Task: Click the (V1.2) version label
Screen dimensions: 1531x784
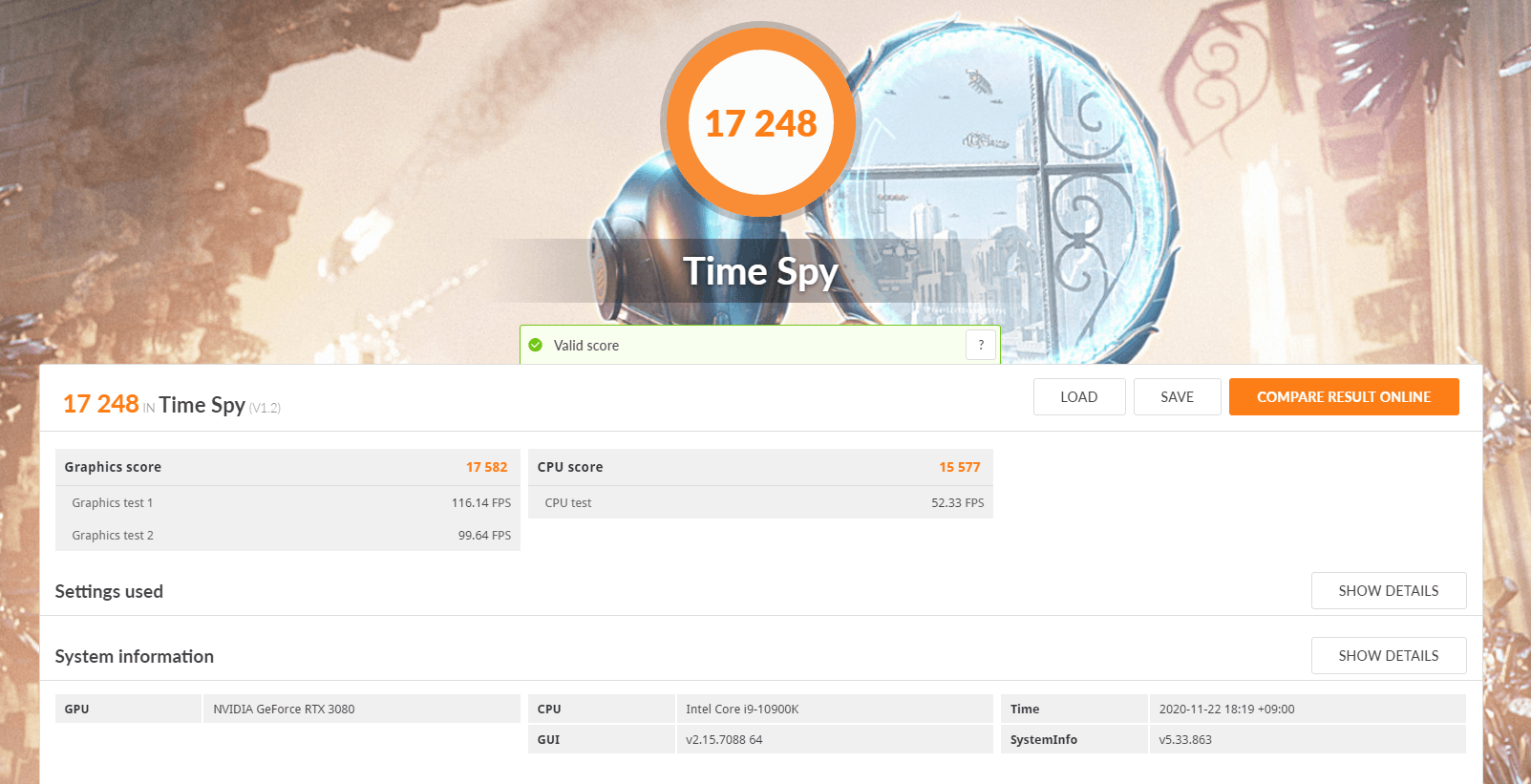Action: point(265,408)
